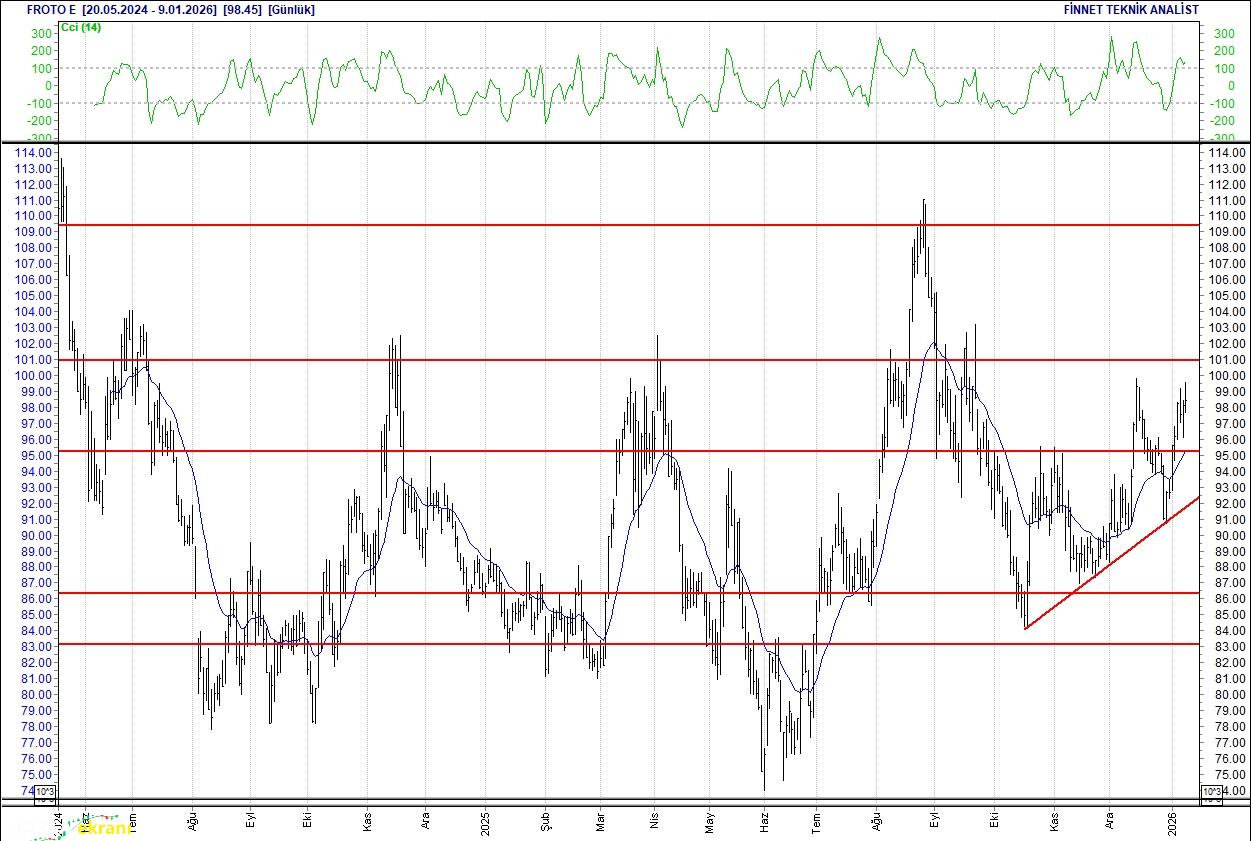Click the right 10^3 scale box
Viewport: 1251px width, 841px height.
[1209, 793]
